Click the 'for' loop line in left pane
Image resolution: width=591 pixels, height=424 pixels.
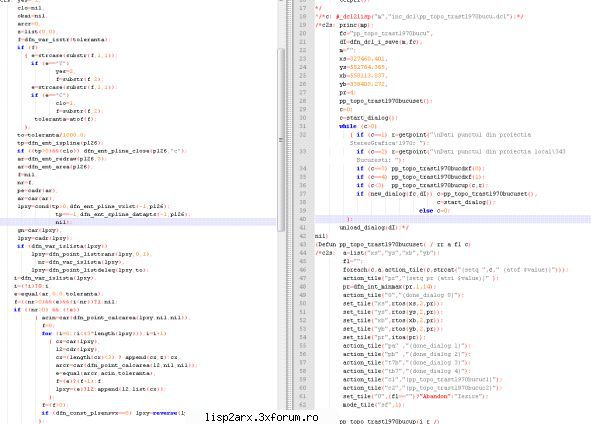pos(104,333)
